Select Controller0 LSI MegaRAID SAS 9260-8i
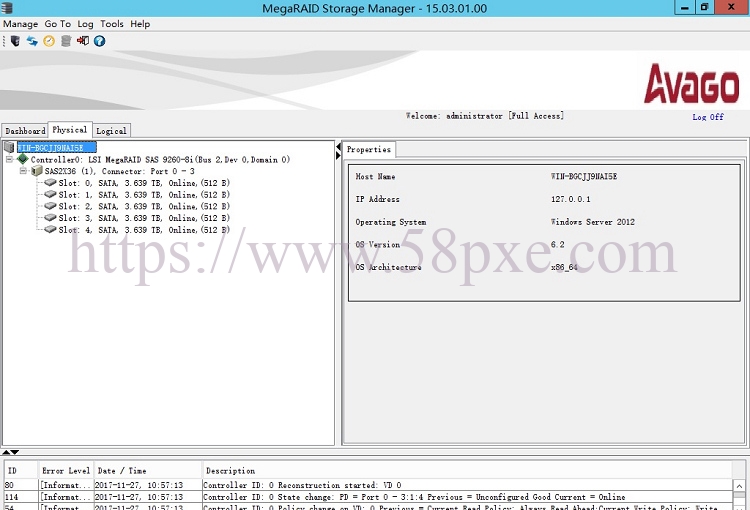This screenshot has width=750, height=510. 160,159
